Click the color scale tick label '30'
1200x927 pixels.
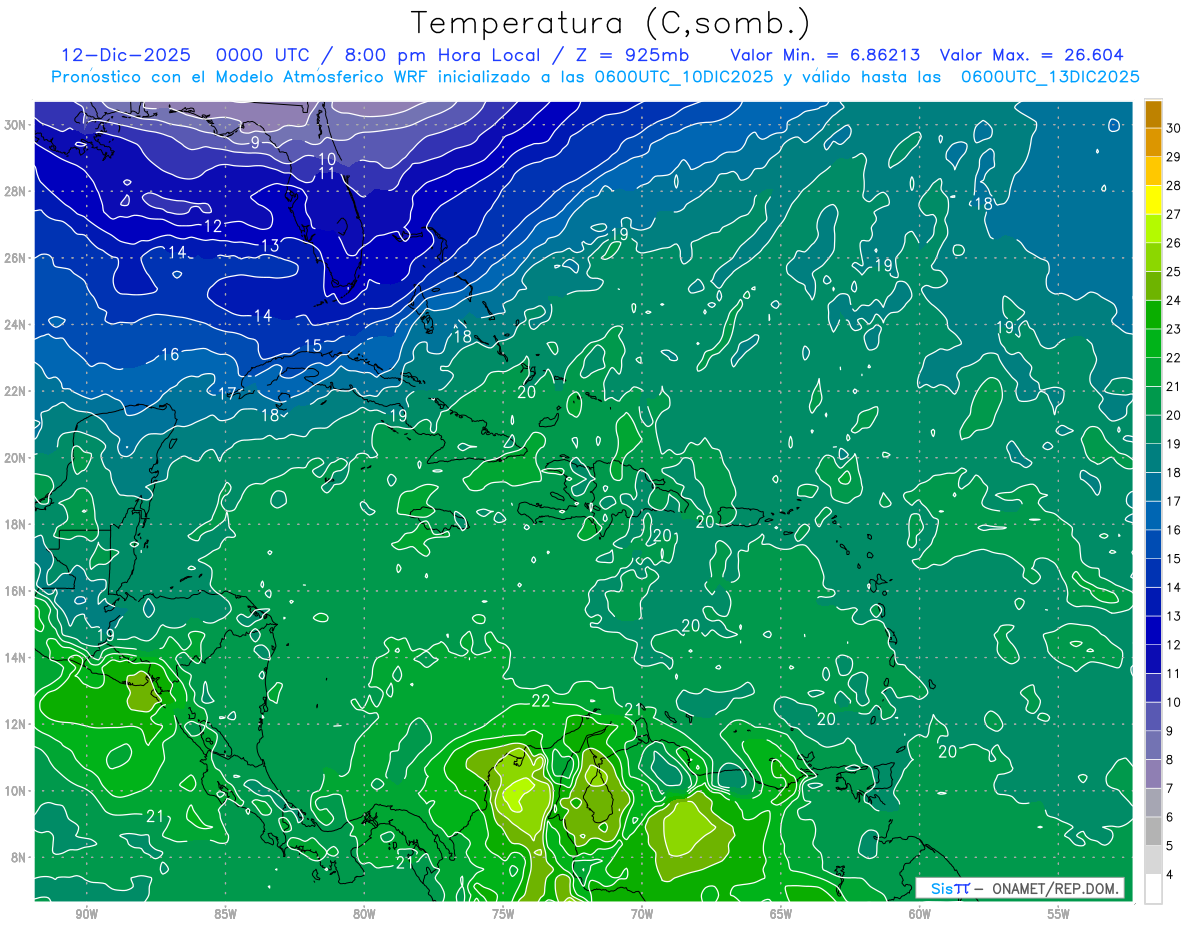tap(1174, 128)
